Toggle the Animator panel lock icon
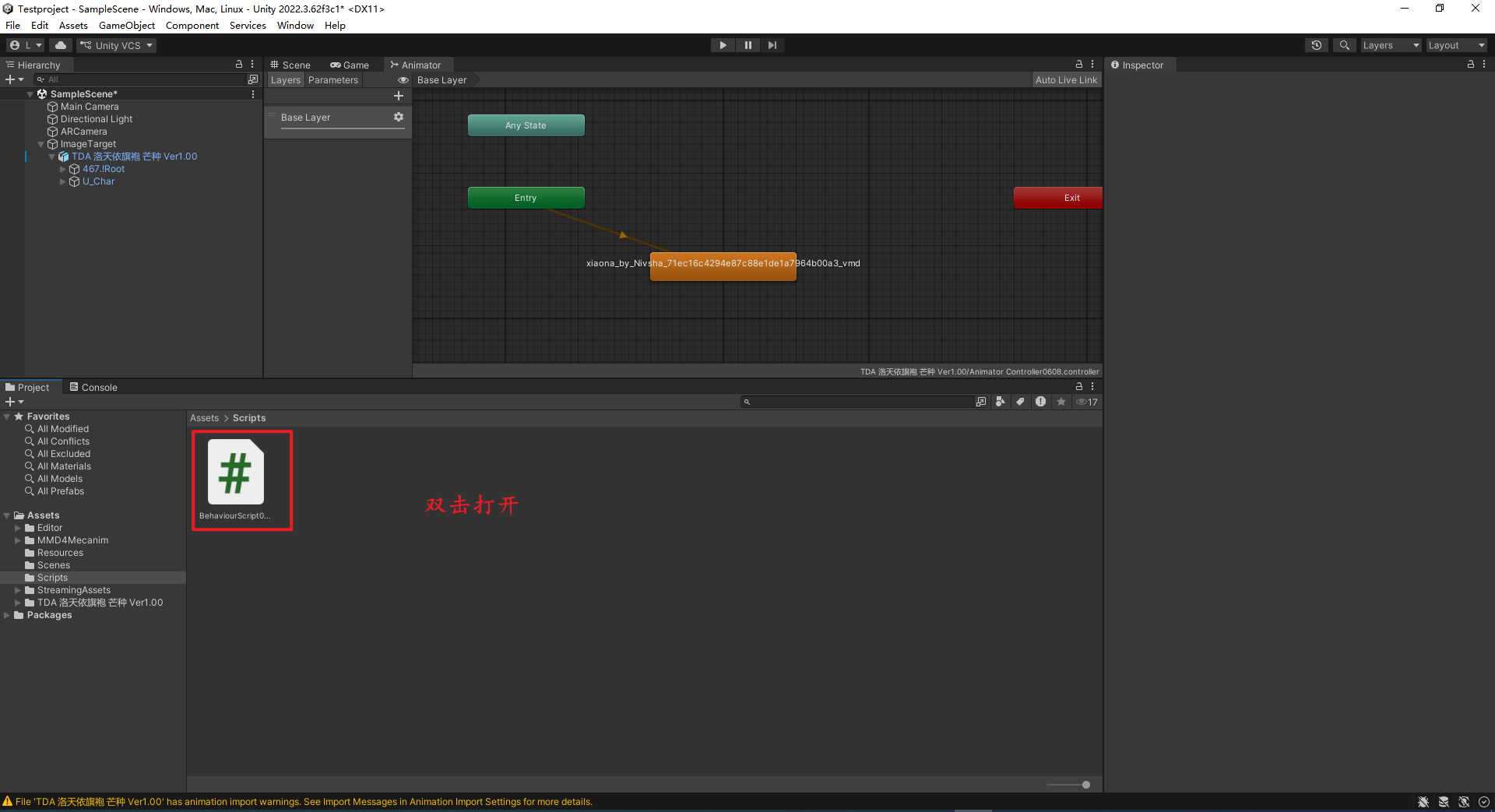 tap(1079, 65)
